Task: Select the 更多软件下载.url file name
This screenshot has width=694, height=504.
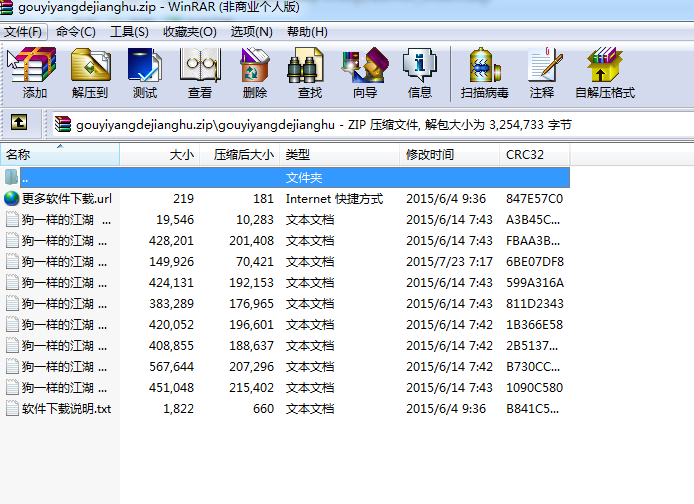Action: (67, 199)
